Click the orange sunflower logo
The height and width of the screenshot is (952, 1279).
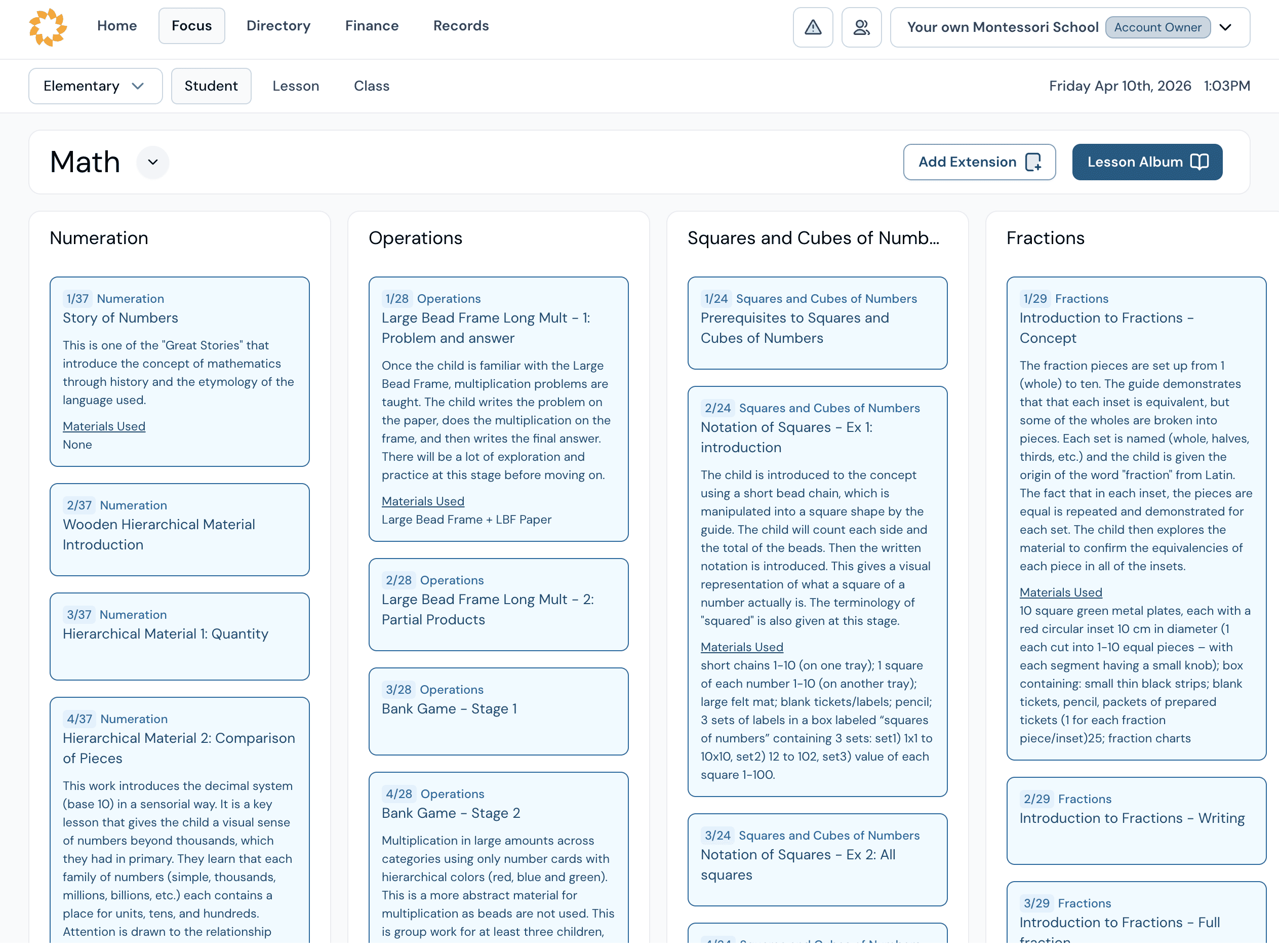coord(48,27)
